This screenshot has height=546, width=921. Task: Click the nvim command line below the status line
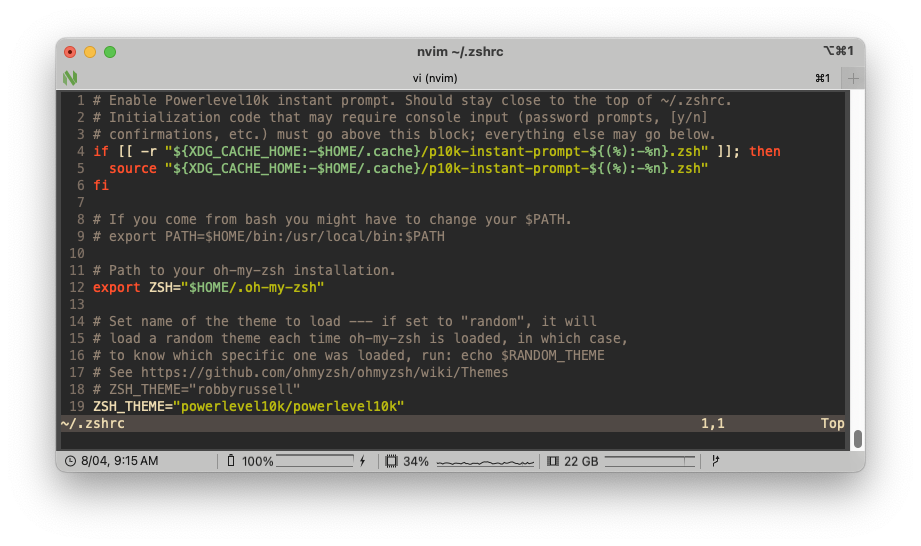[452, 440]
